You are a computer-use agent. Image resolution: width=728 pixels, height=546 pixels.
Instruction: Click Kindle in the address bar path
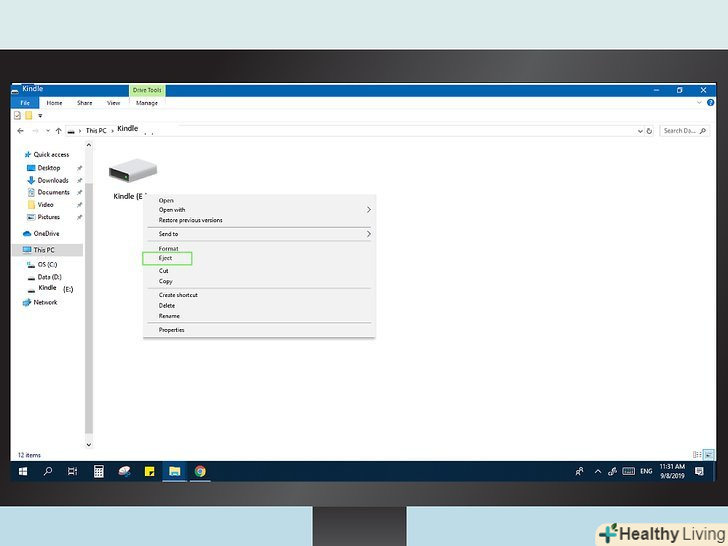(128, 128)
